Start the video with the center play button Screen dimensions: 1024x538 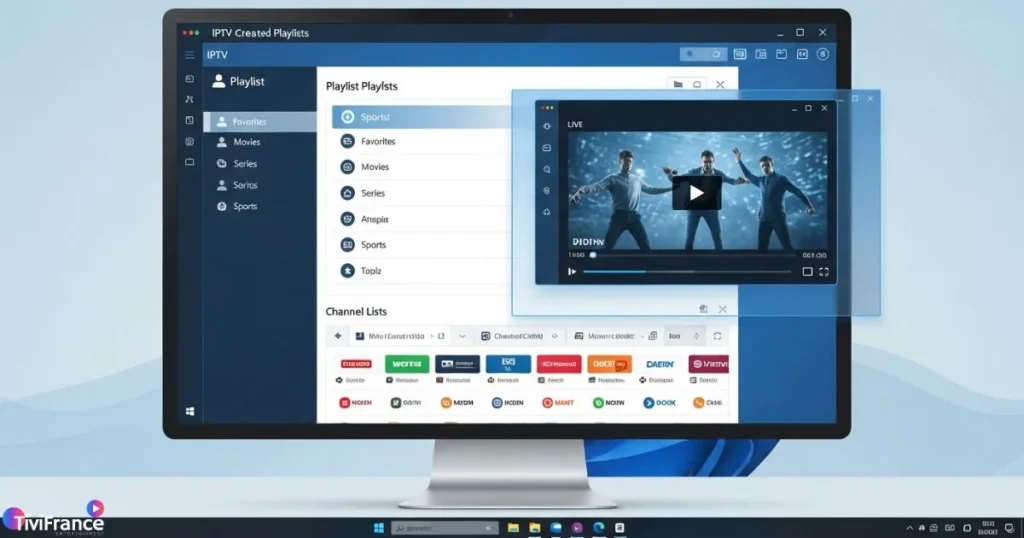tap(696, 193)
